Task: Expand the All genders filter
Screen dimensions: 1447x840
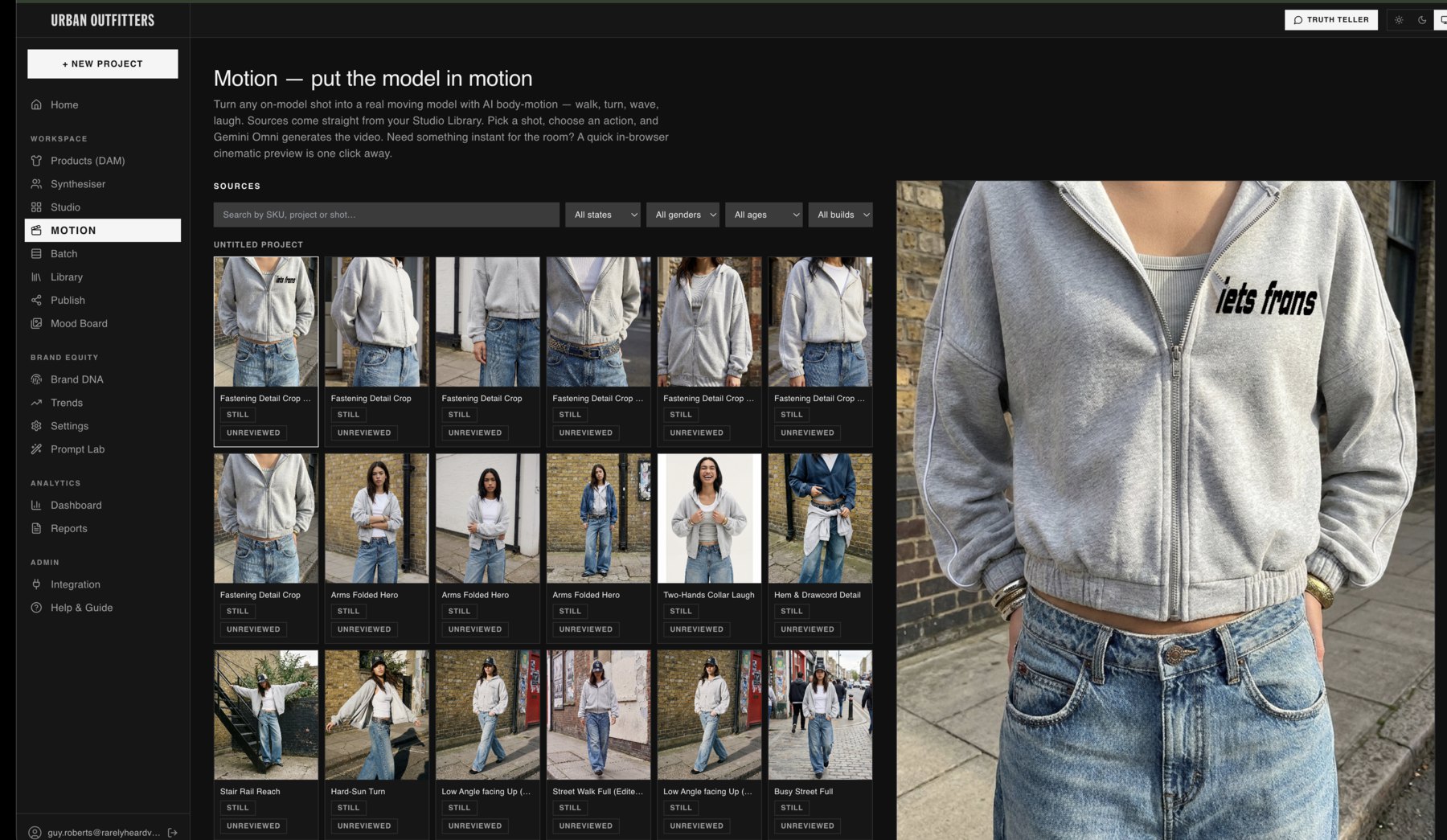Action: (x=683, y=215)
